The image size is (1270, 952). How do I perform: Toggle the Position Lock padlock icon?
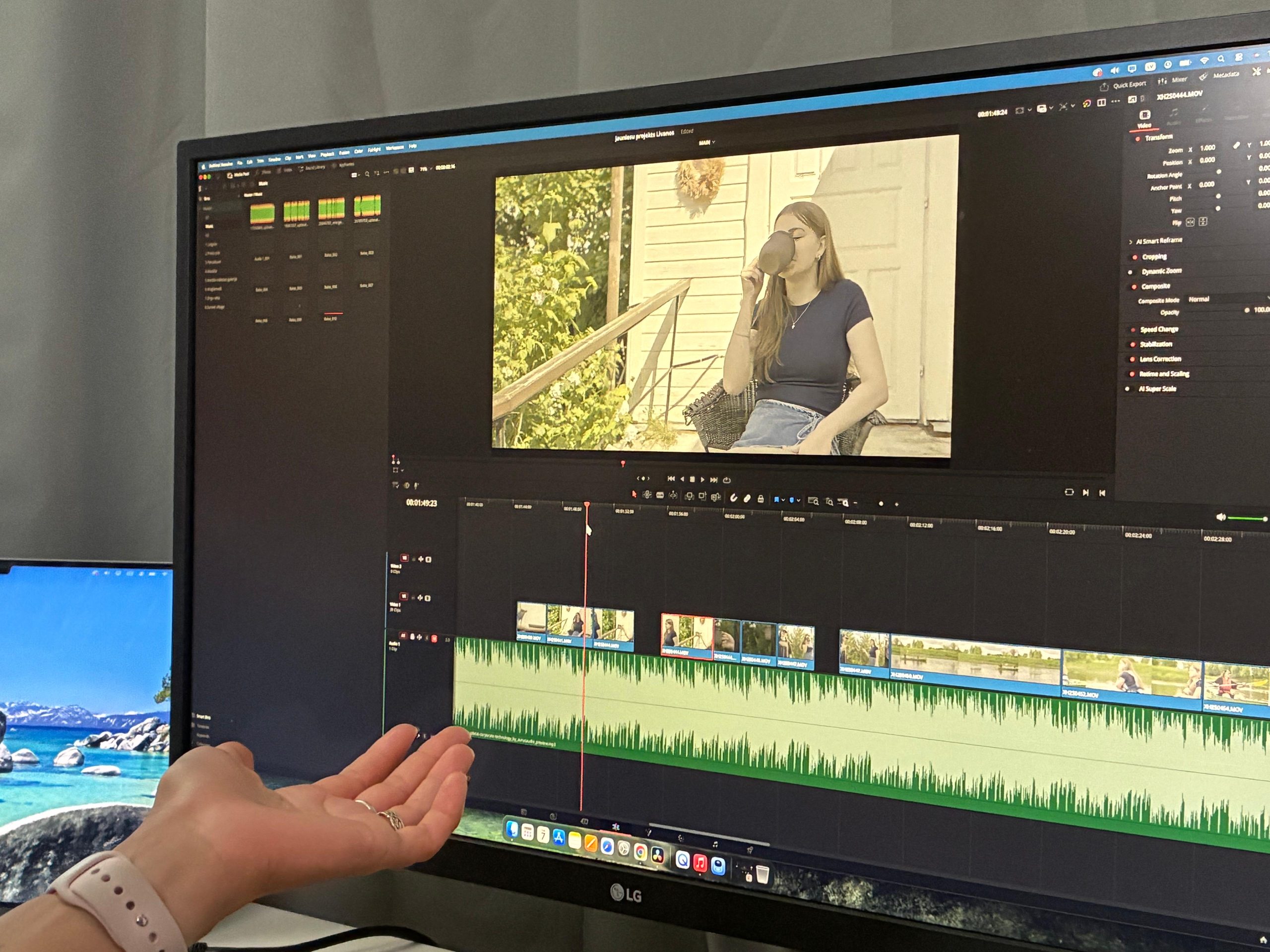pos(761,499)
